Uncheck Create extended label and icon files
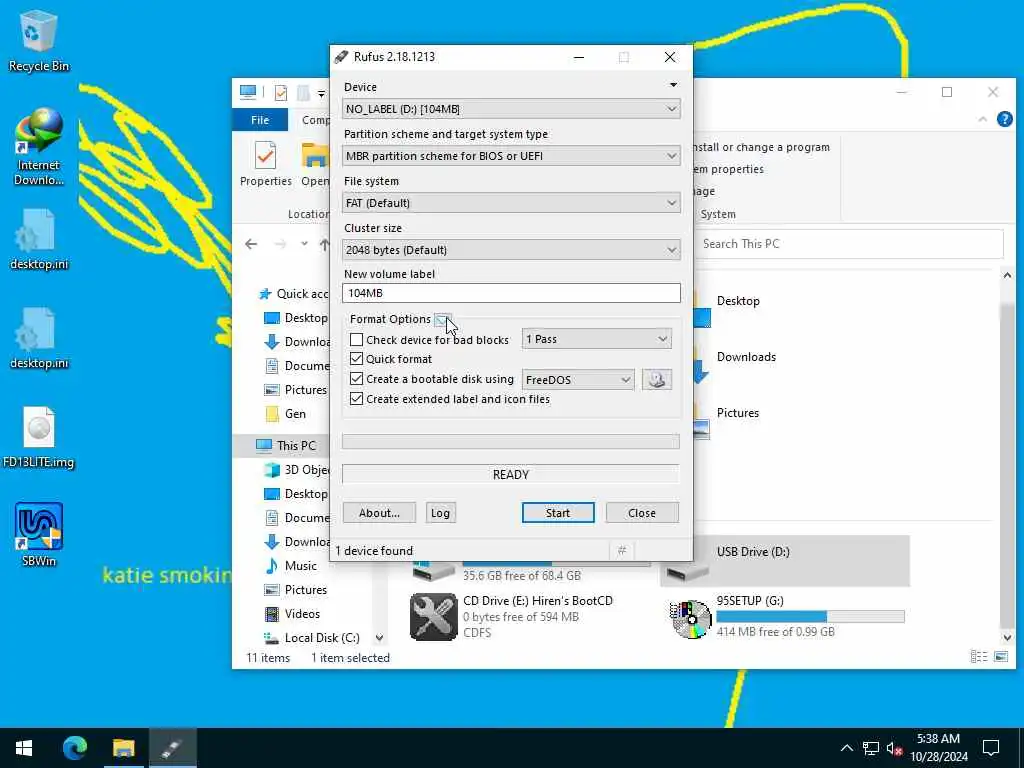Screen dimensions: 1024x768 (356, 399)
